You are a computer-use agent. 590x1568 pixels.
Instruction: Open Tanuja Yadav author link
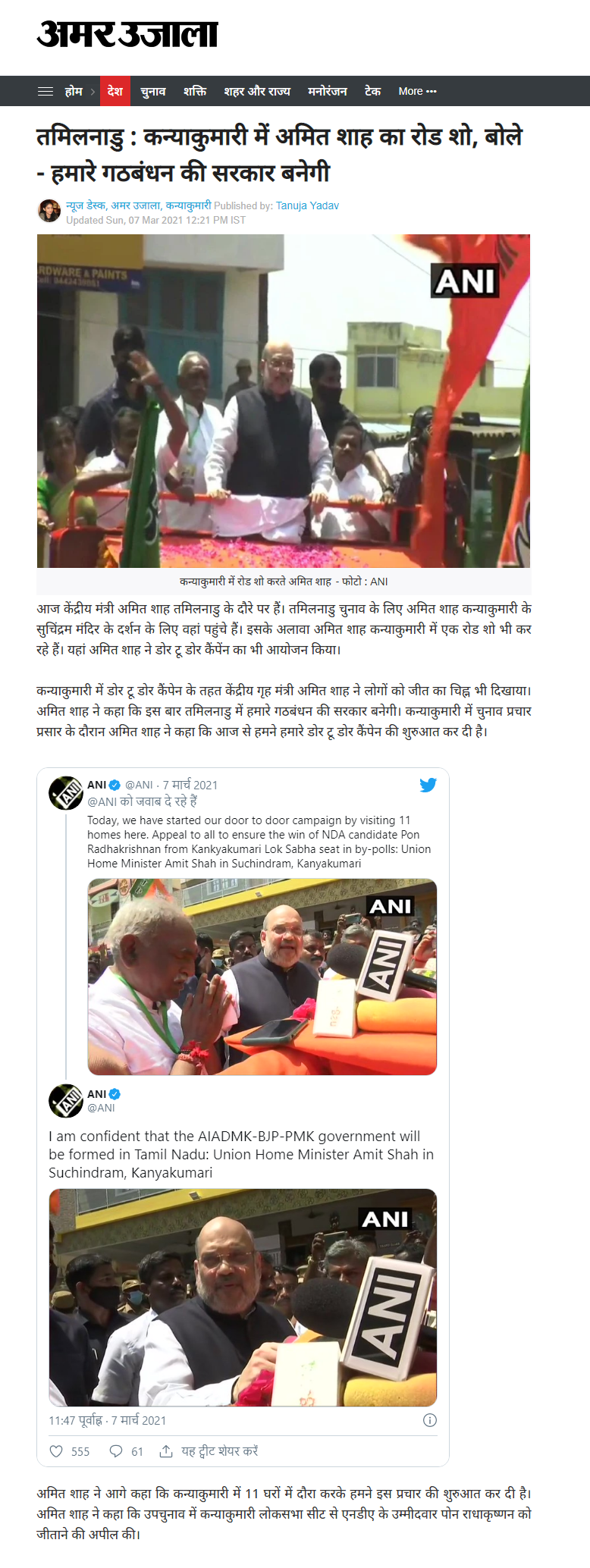pos(307,205)
